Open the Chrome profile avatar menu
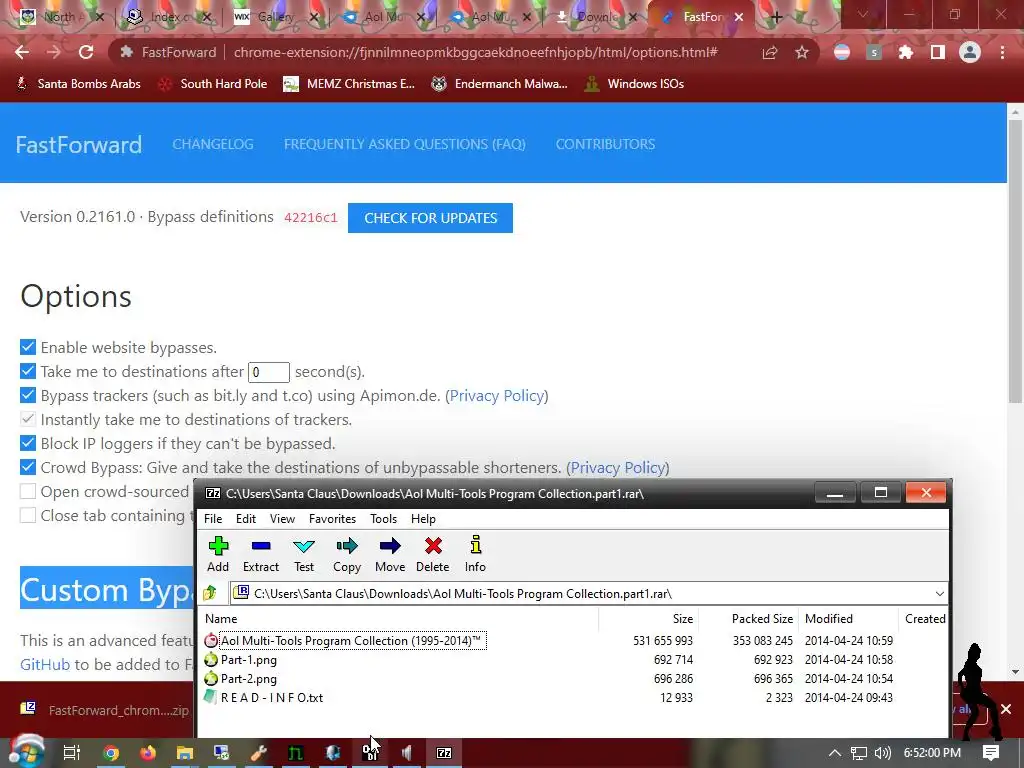Screen dimensions: 1024x768 tap(970, 52)
